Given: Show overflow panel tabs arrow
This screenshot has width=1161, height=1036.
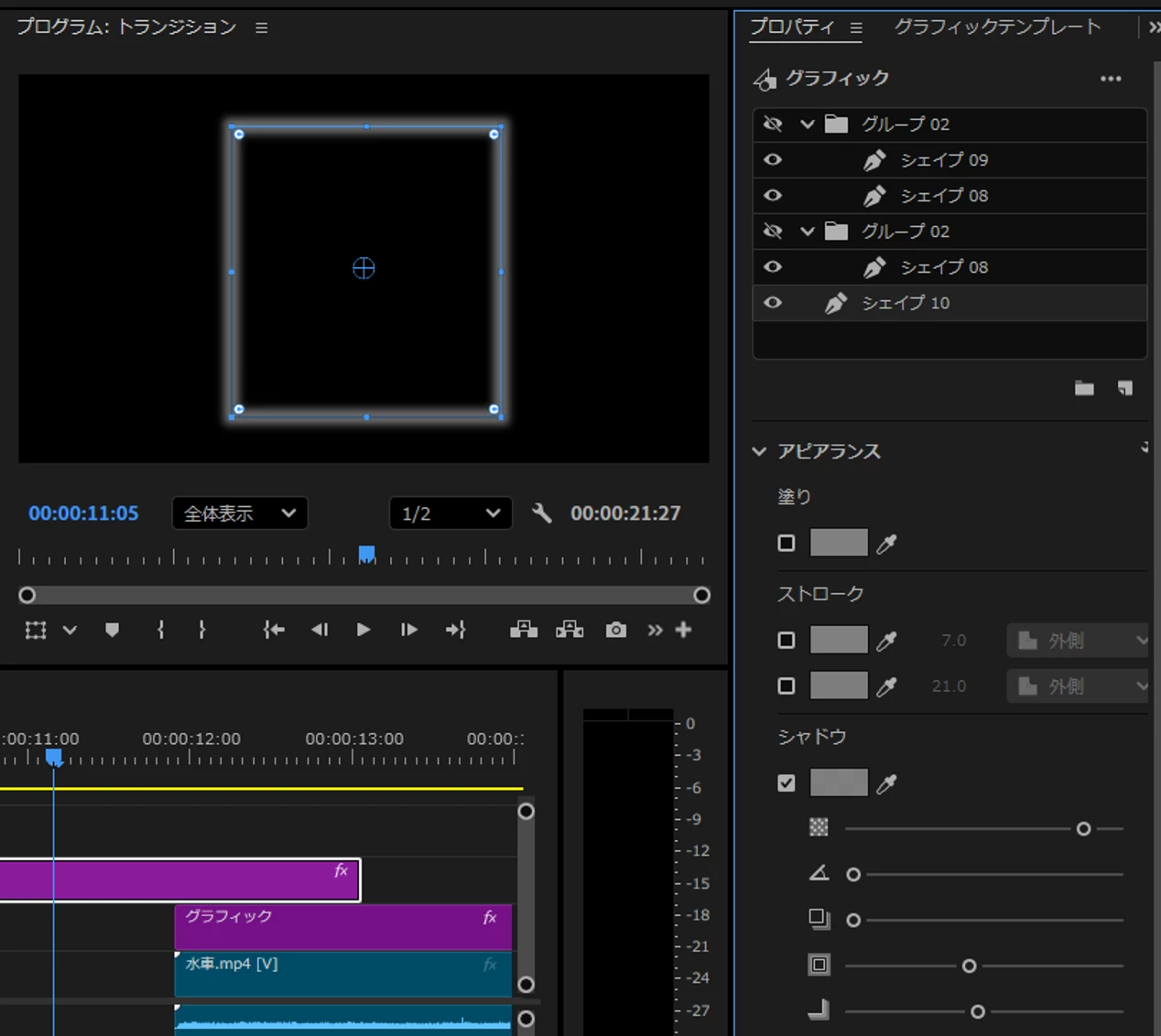Looking at the screenshot, I should click(x=1154, y=27).
